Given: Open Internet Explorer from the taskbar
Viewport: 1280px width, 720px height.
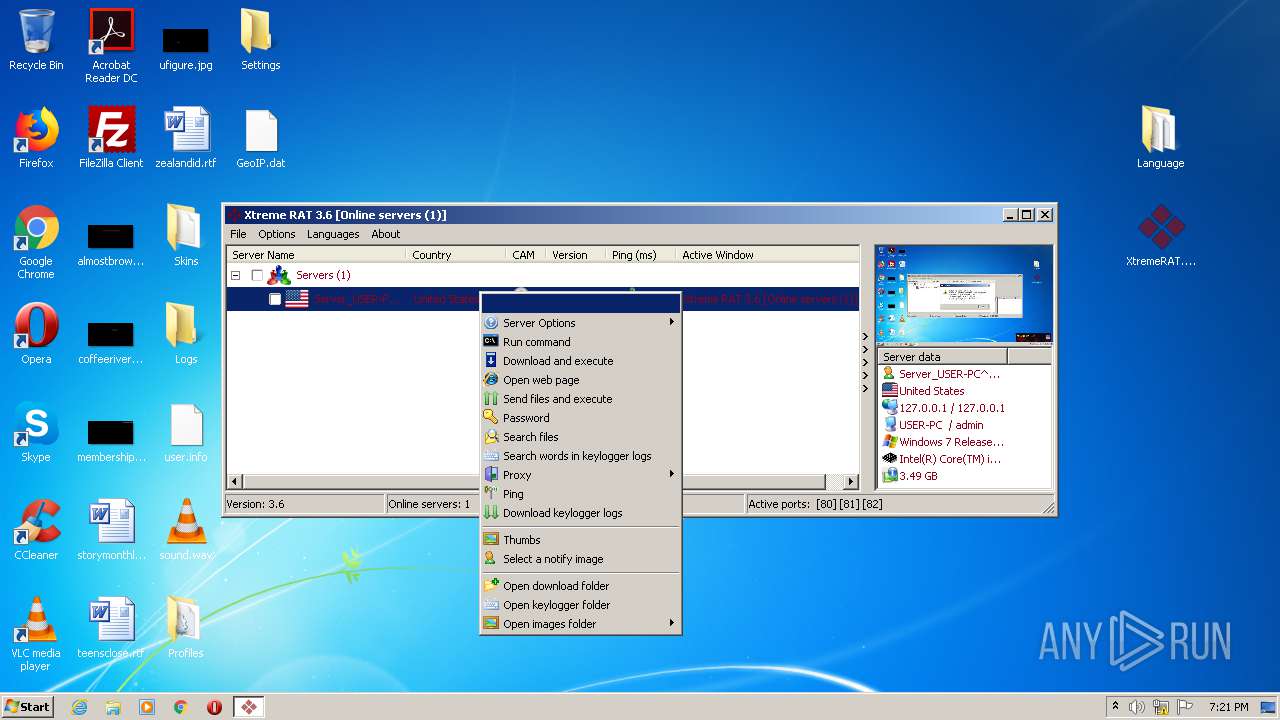Looking at the screenshot, I should tap(79, 707).
